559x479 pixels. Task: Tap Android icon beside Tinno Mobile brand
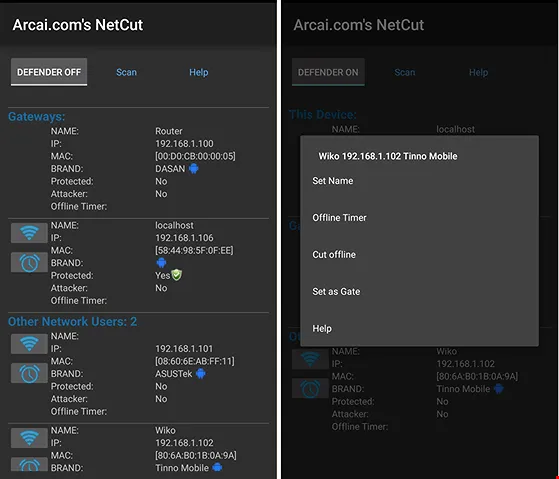click(217, 467)
